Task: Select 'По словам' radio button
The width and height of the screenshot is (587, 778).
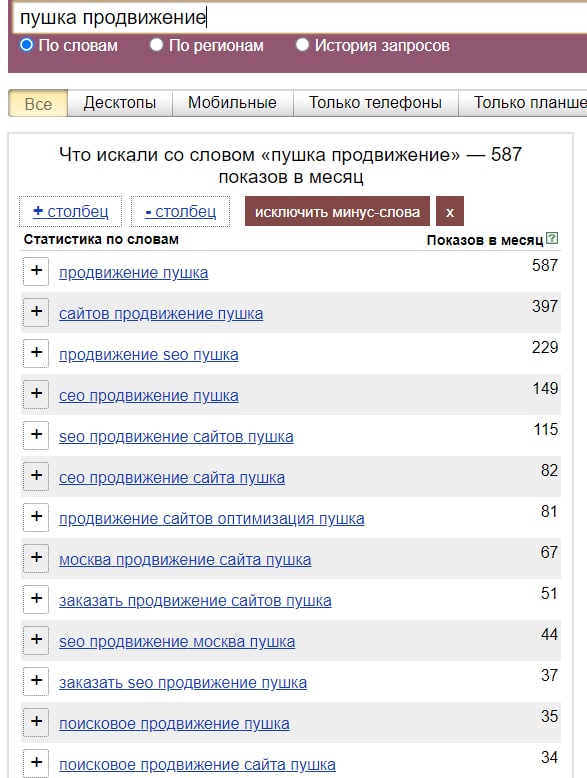Action: point(26,45)
